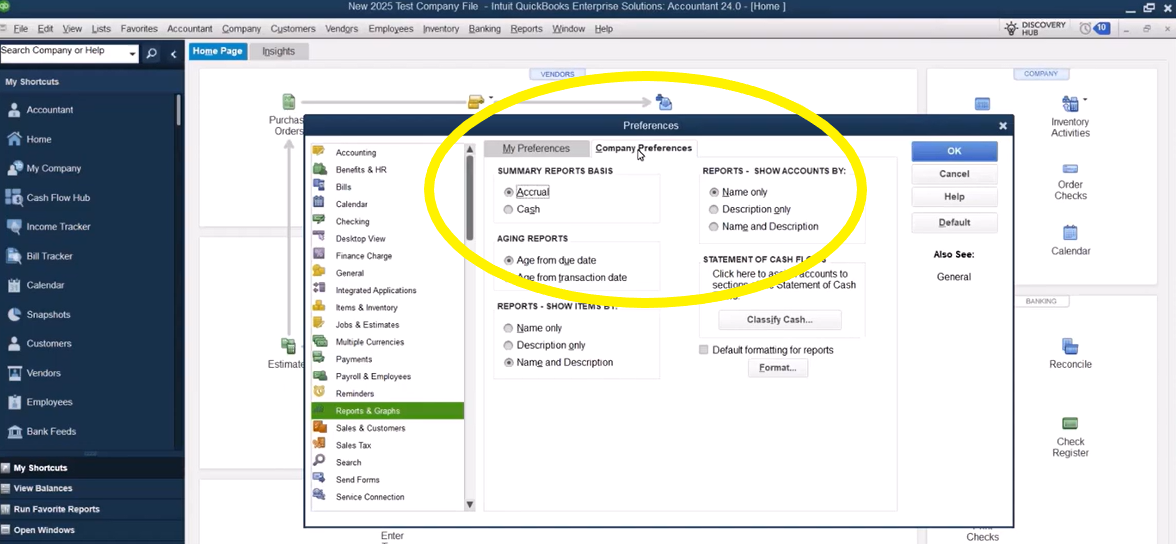The height and width of the screenshot is (544, 1176).
Task: Click the Discovery Hub lightbulb icon
Action: point(1011,28)
